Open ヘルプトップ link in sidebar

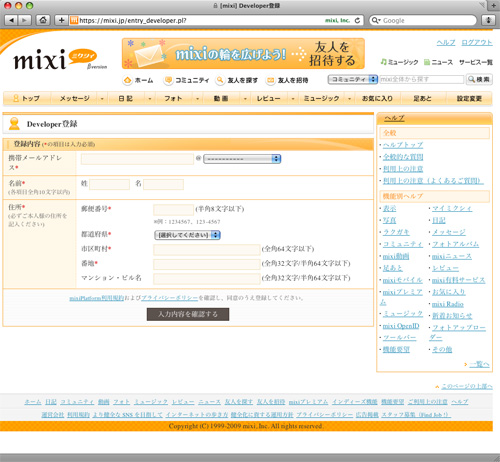pos(403,145)
